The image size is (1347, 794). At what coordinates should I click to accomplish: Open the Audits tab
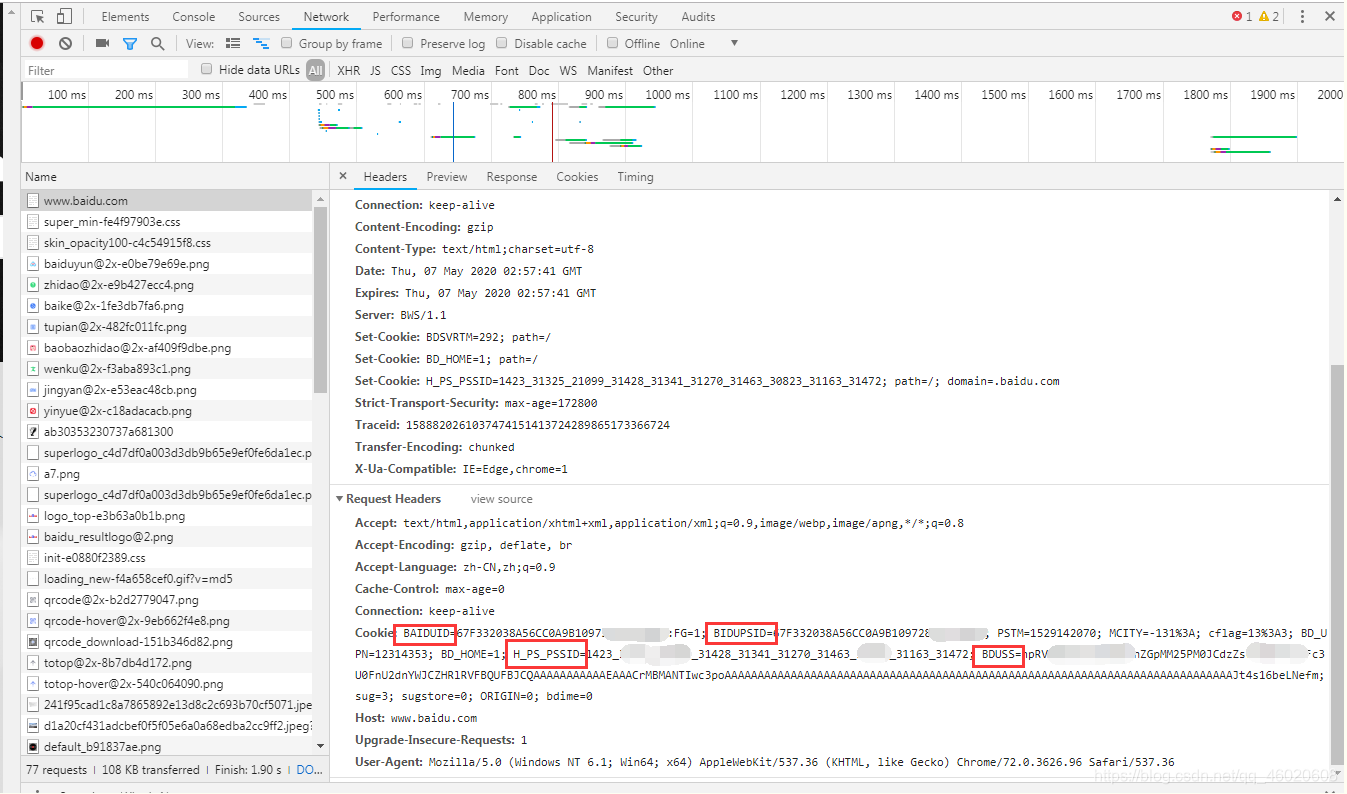pos(698,17)
